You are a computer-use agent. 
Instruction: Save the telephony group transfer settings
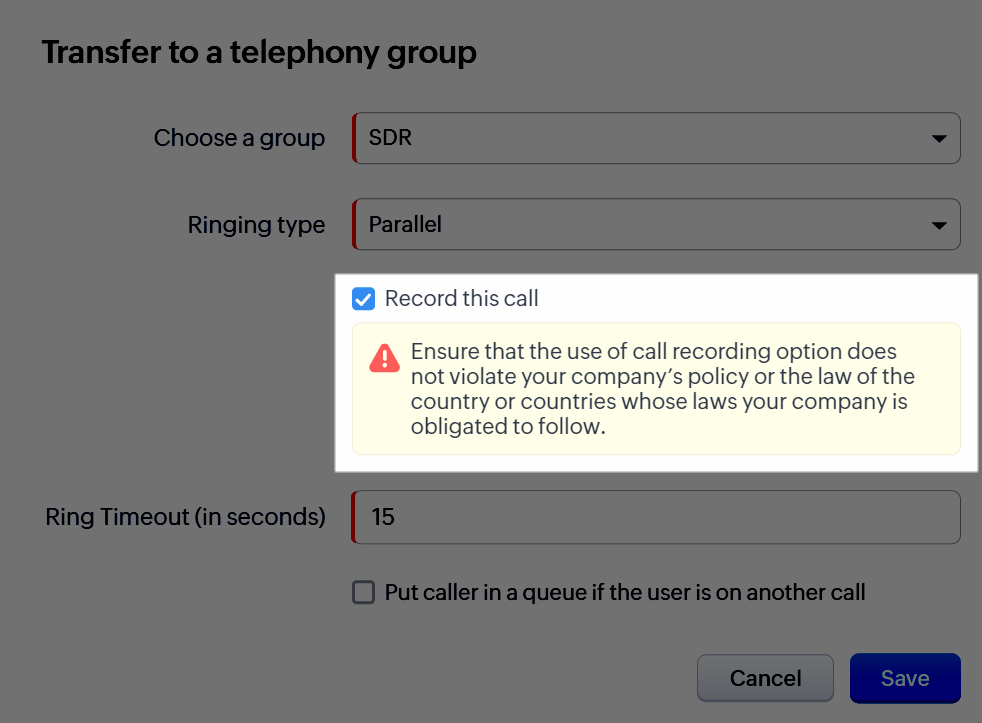click(904, 678)
